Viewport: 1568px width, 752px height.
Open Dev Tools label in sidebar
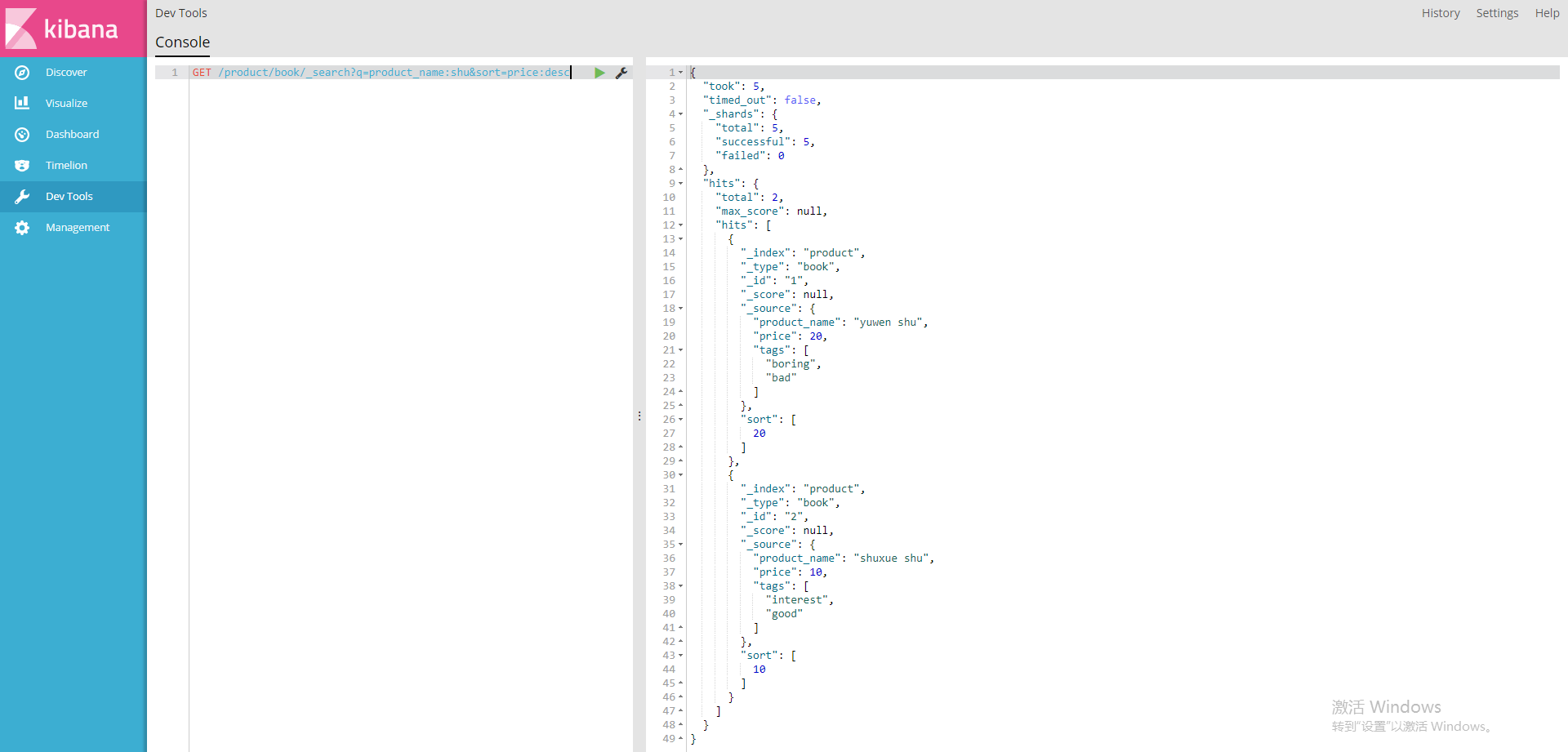69,197
